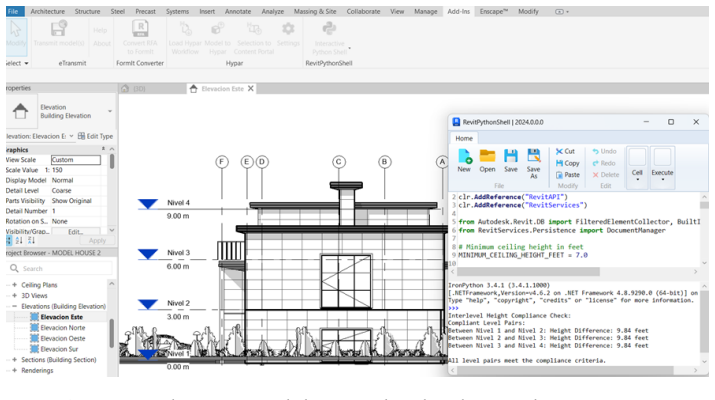Click Project Browser Search field

point(60,268)
